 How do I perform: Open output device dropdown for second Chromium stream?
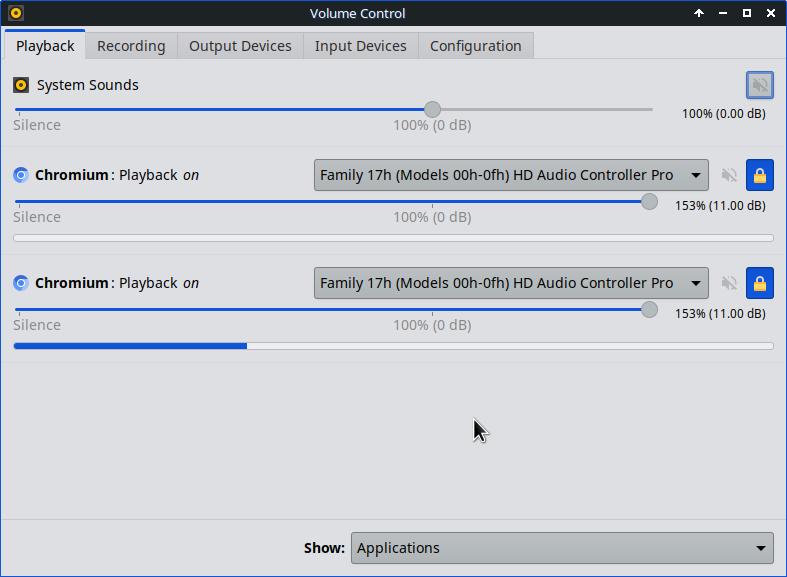pos(511,283)
